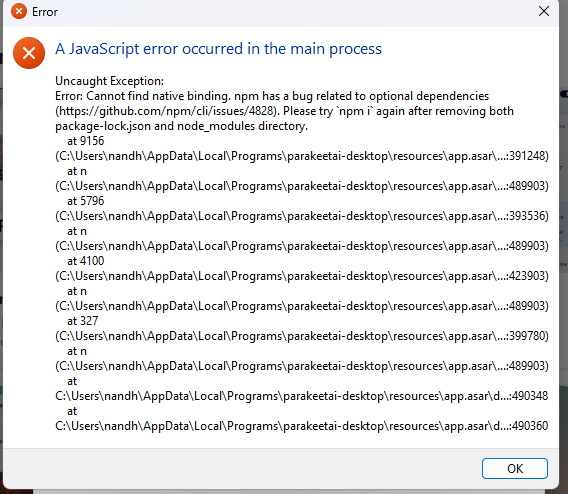Click the stack path ending in :490348
568x494 pixels.
[301, 396]
